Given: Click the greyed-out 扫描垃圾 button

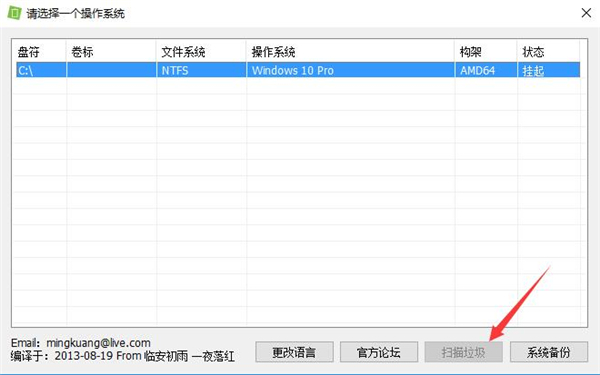Looking at the screenshot, I should (x=463, y=352).
